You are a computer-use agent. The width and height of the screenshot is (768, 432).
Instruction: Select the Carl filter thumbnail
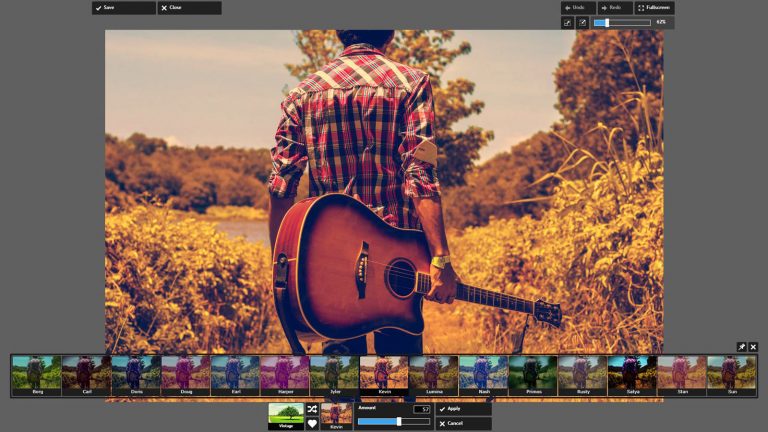[x=86, y=376]
